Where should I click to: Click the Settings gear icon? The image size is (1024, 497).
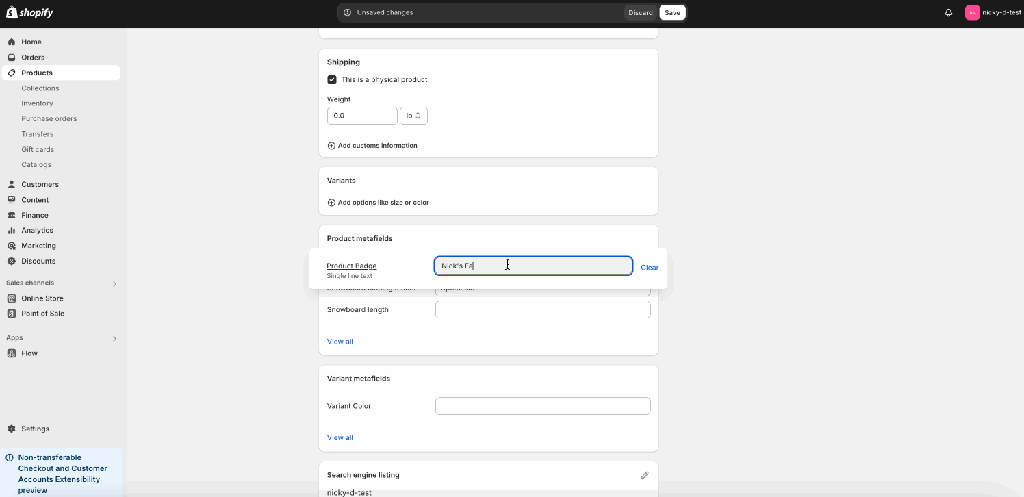coord(11,429)
